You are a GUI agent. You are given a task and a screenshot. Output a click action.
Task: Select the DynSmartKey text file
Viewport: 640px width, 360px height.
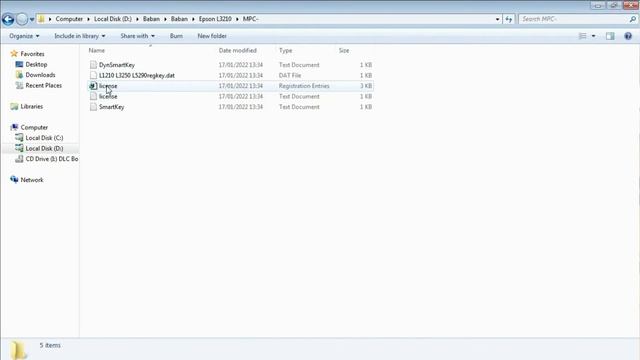[117, 65]
